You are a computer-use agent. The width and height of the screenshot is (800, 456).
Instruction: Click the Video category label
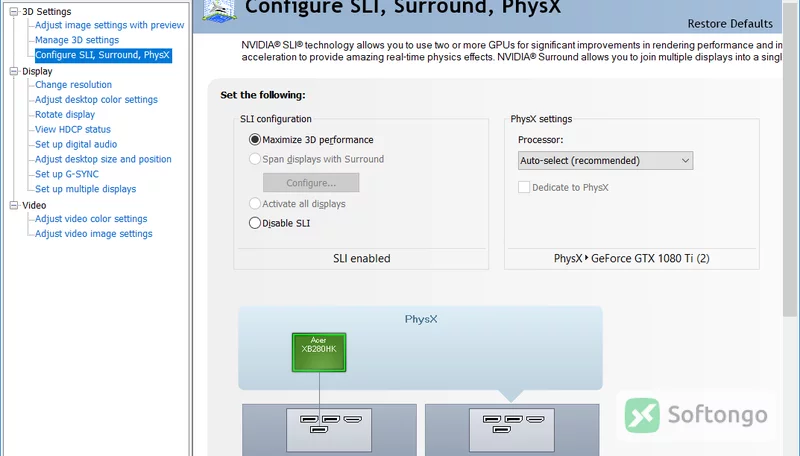34,205
